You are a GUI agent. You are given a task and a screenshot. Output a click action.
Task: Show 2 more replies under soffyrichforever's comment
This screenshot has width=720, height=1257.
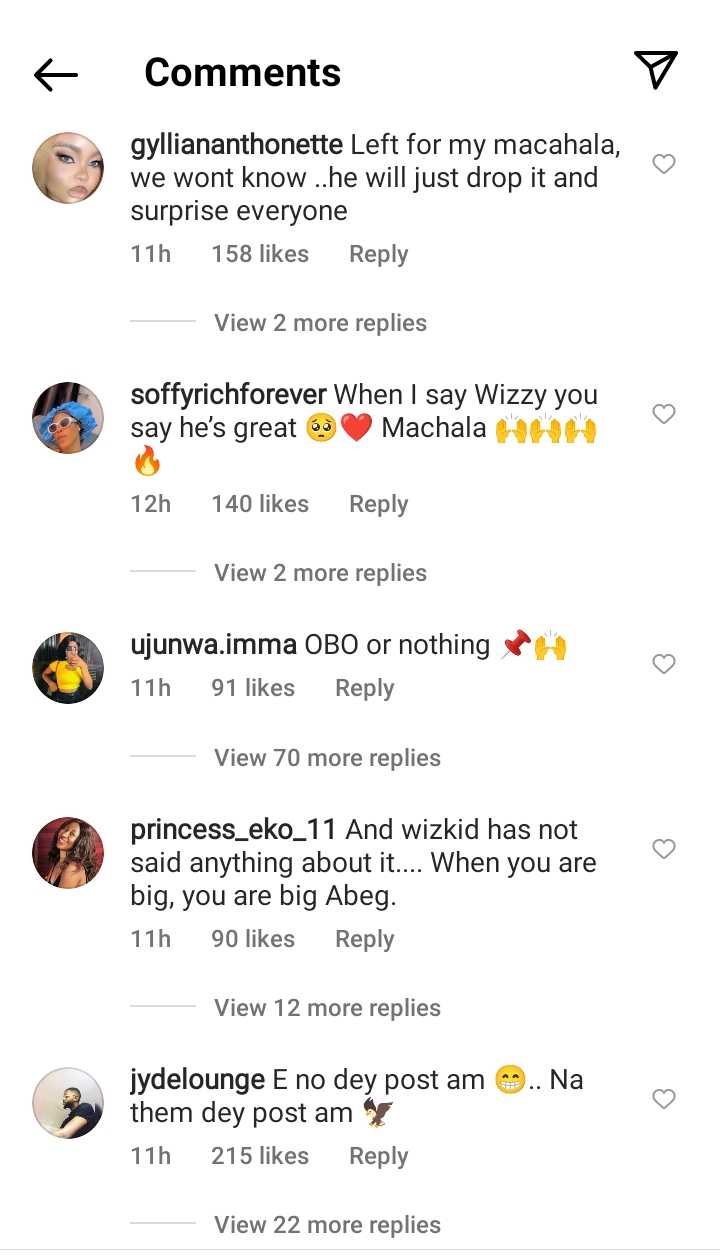(320, 573)
